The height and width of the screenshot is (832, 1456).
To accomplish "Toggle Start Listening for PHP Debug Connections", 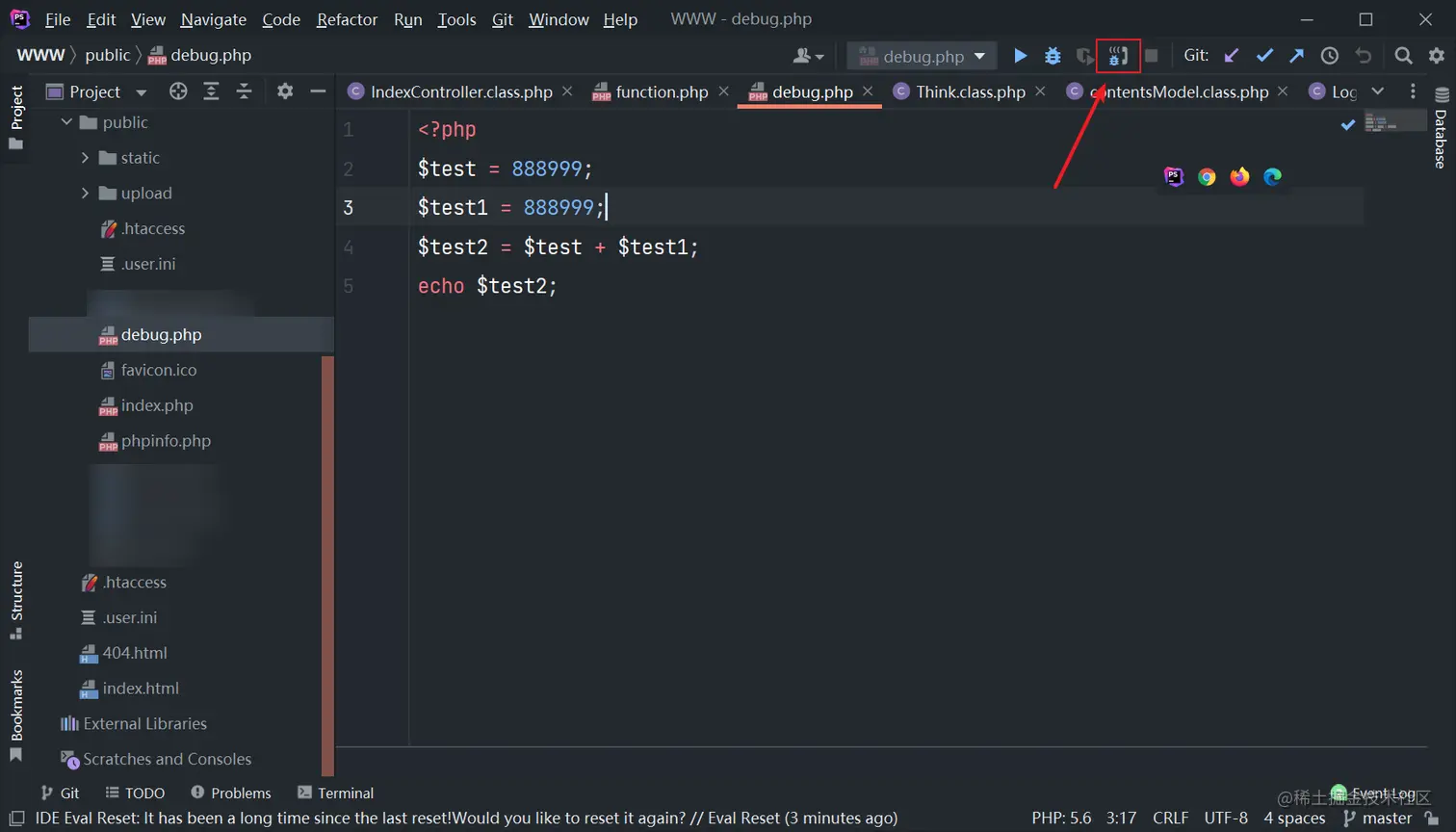I will 1118,56.
